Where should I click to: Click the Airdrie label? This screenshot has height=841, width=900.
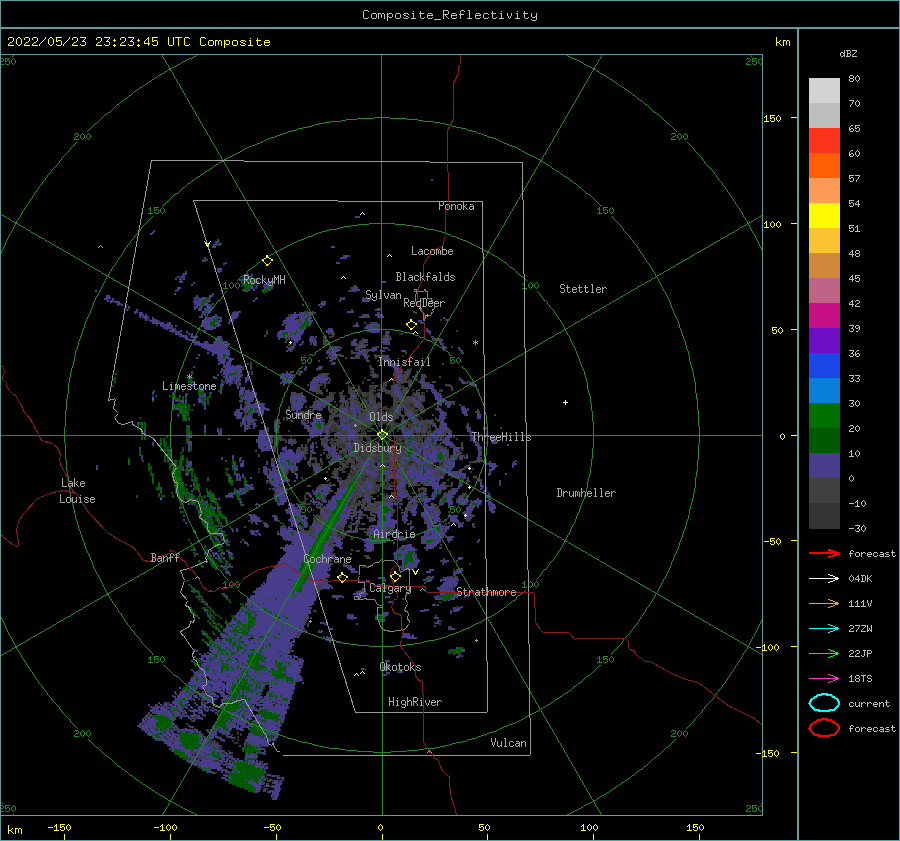coord(394,534)
